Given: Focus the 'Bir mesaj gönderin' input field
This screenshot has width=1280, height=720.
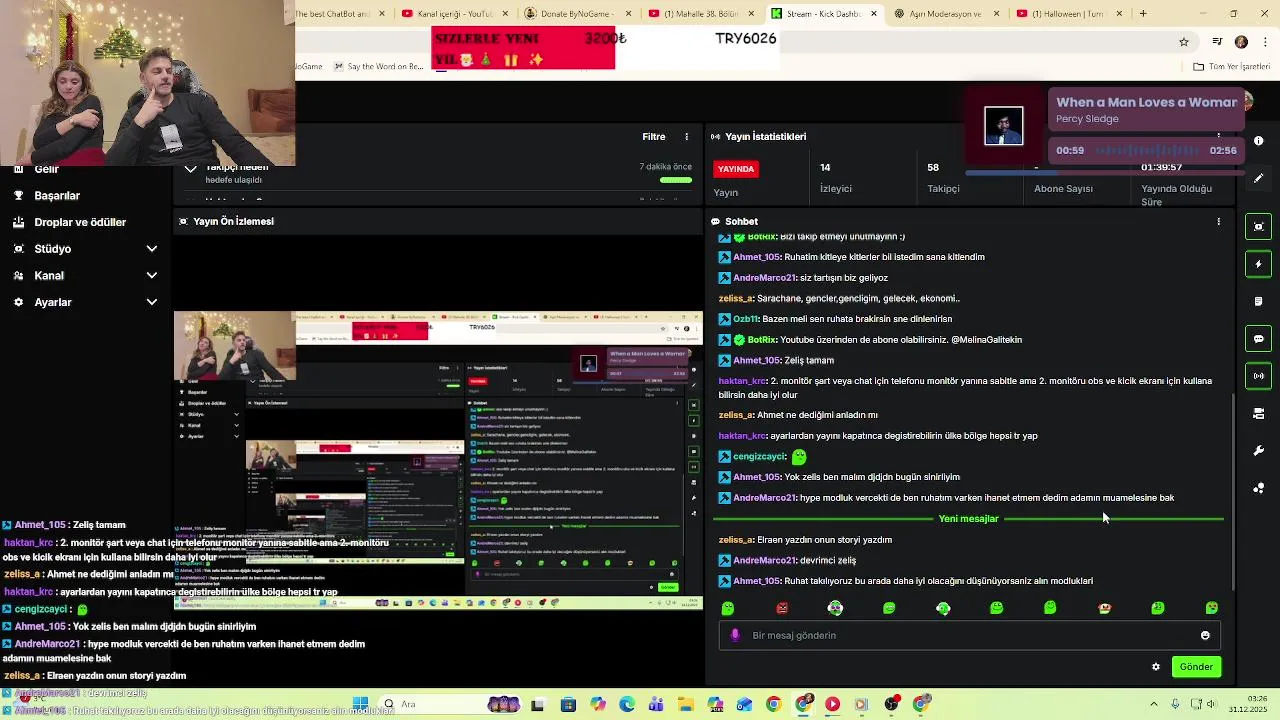Looking at the screenshot, I should pos(970,635).
